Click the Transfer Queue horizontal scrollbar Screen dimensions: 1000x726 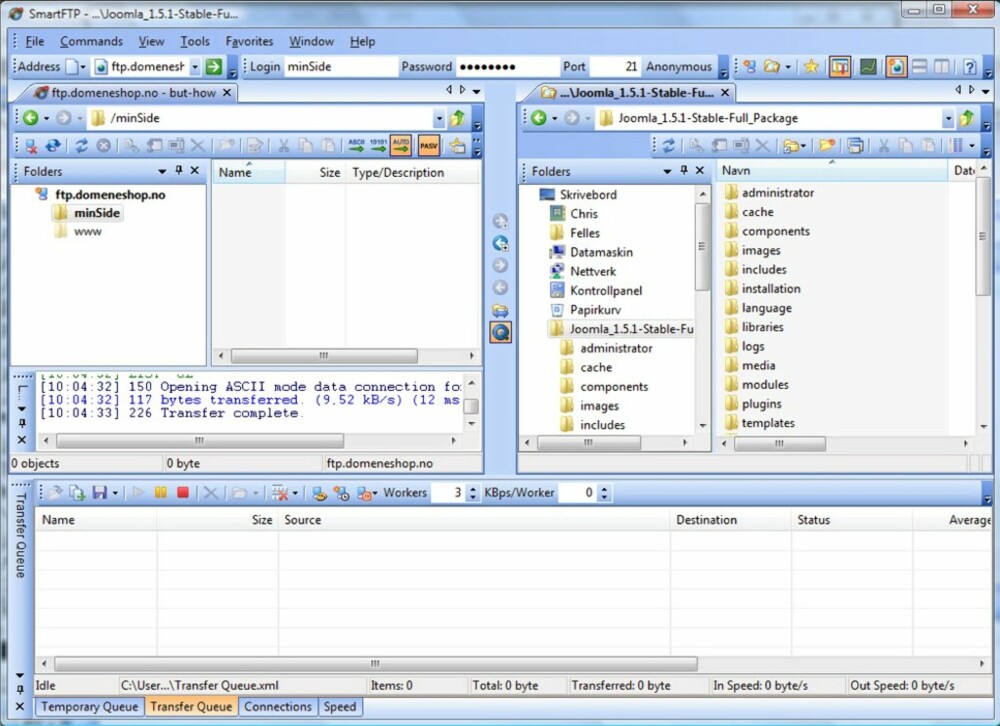[376, 664]
